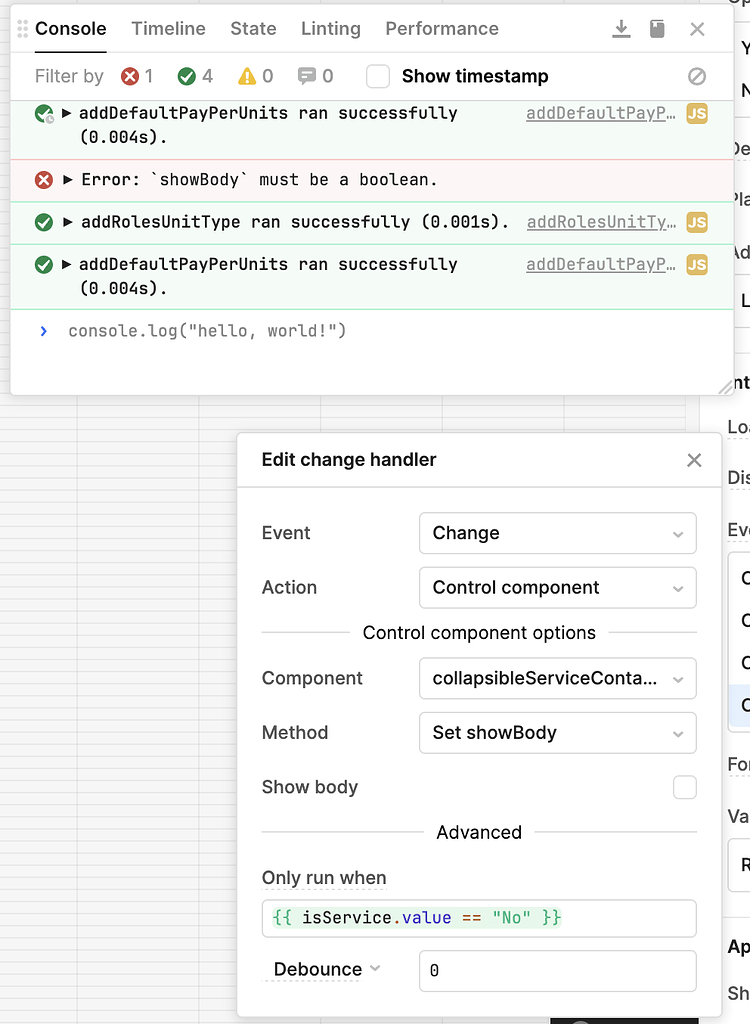Filter console by errors
750x1024 pixels.
click(130, 76)
